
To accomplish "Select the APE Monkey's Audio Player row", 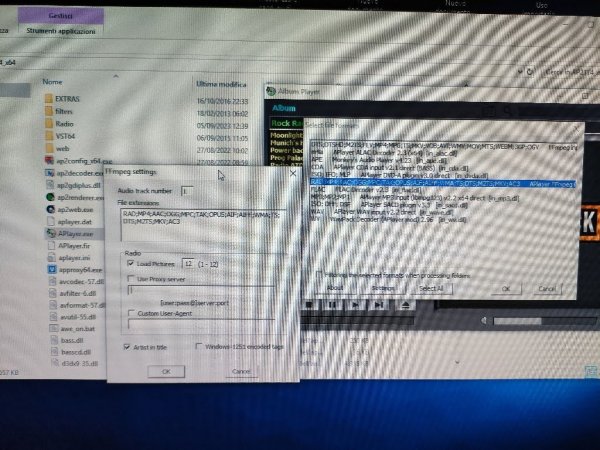I will tap(442, 160).
